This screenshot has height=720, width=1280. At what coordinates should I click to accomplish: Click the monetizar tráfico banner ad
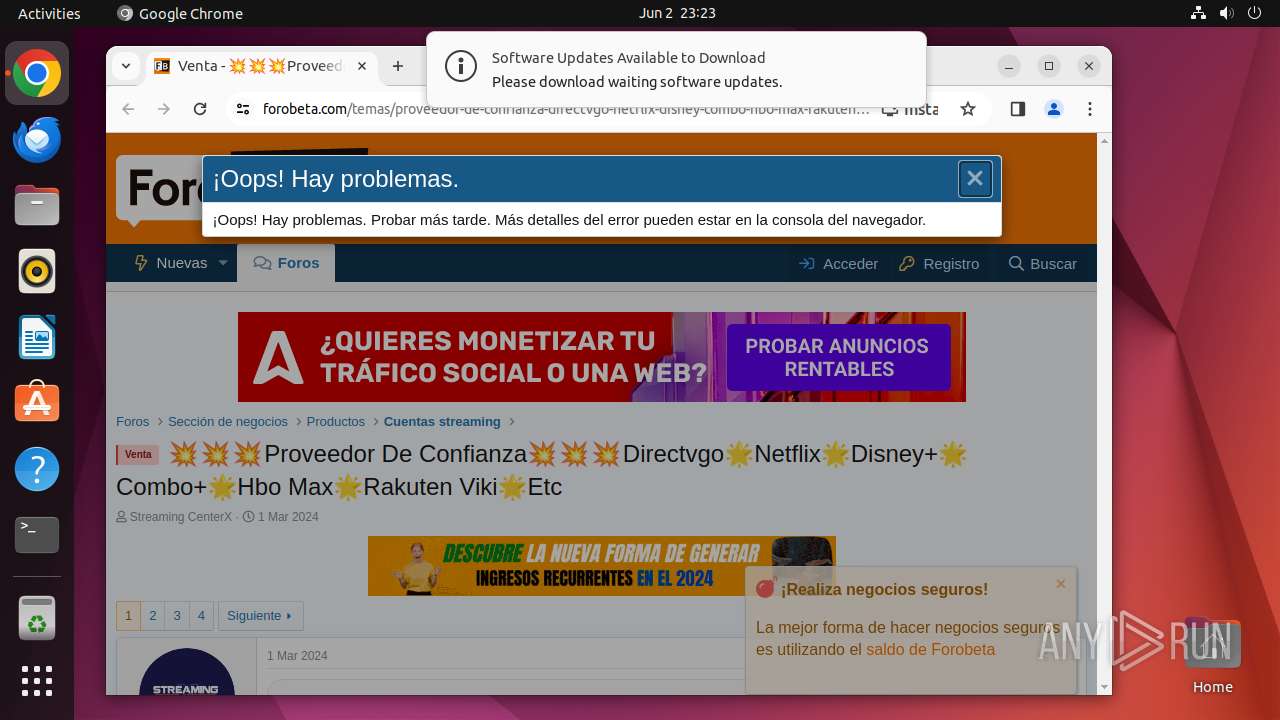[x=602, y=357]
